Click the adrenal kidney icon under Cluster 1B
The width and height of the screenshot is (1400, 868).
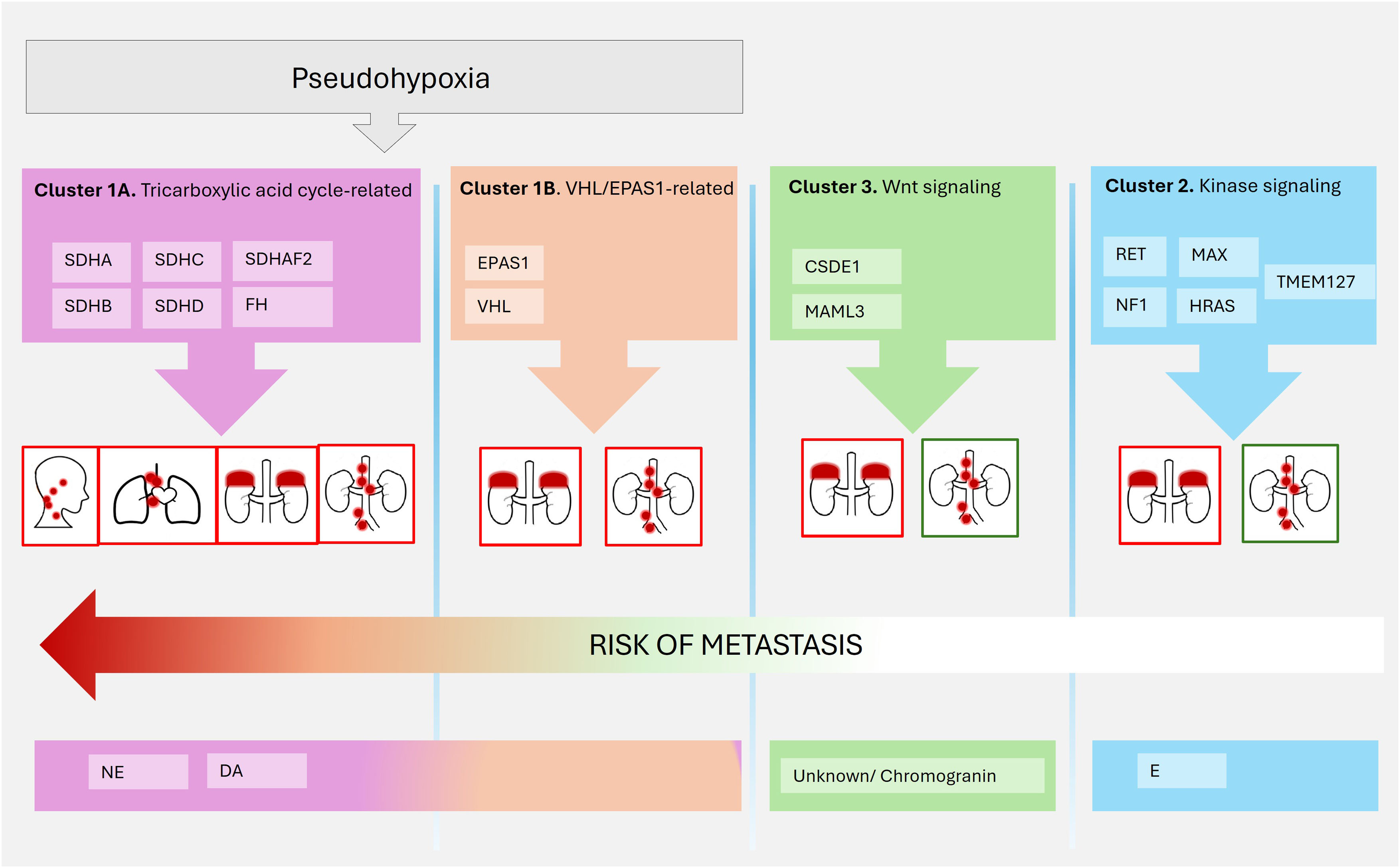530,497
